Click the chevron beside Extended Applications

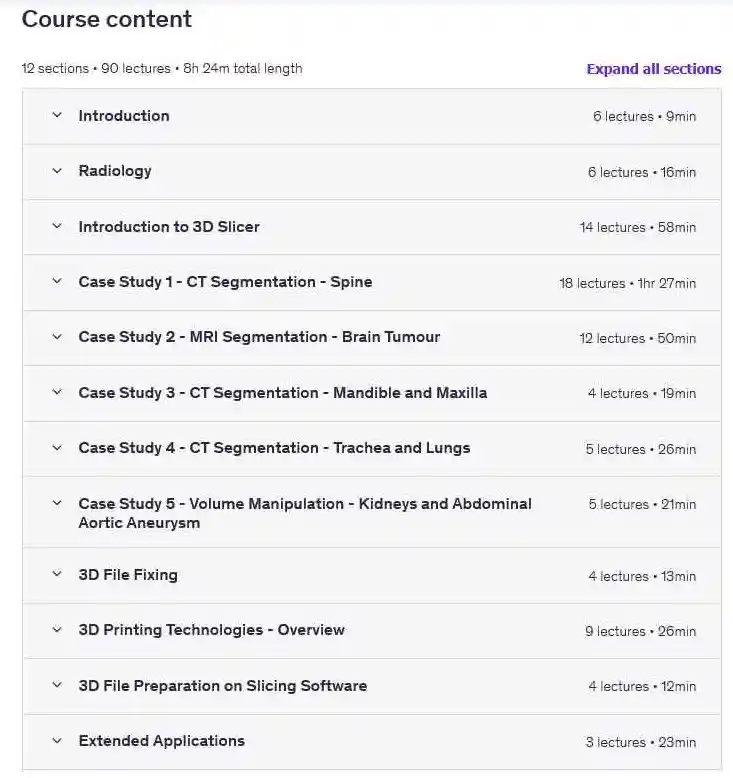pyautogui.click(x=57, y=741)
